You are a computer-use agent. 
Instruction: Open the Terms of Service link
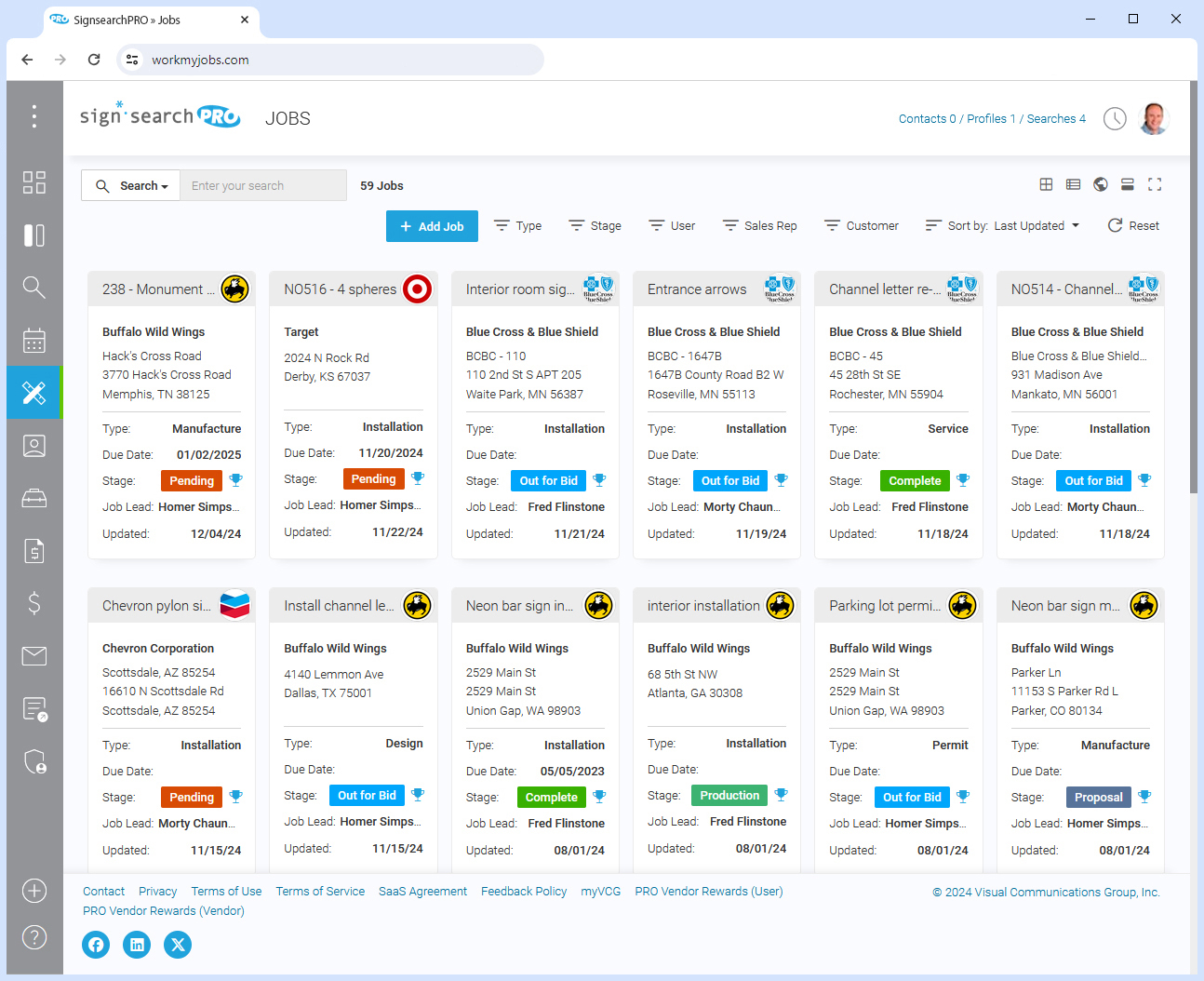coord(320,891)
